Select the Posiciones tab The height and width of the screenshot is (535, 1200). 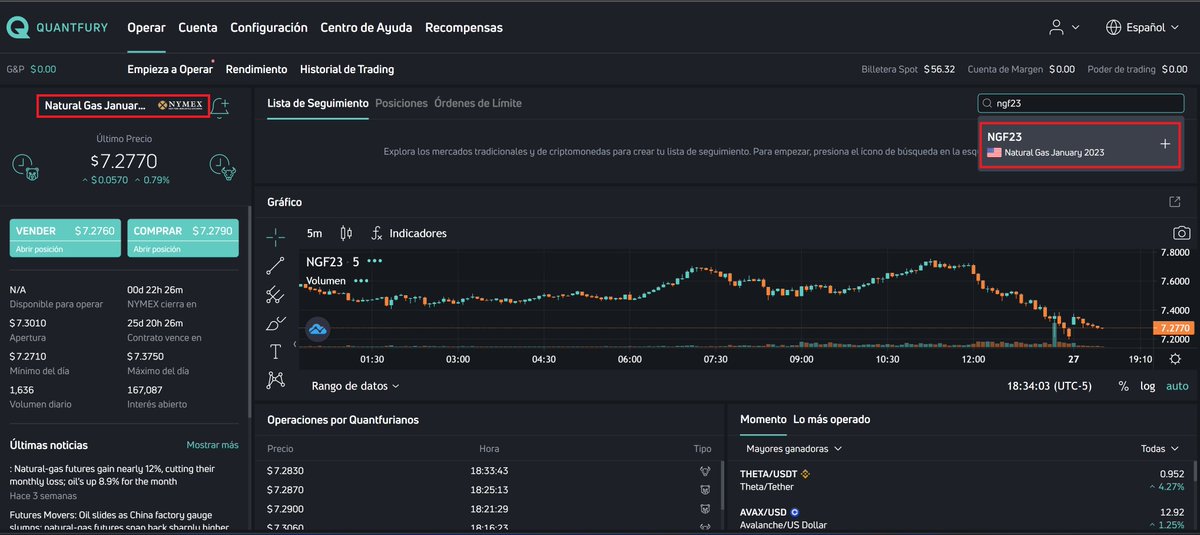click(401, 103)
